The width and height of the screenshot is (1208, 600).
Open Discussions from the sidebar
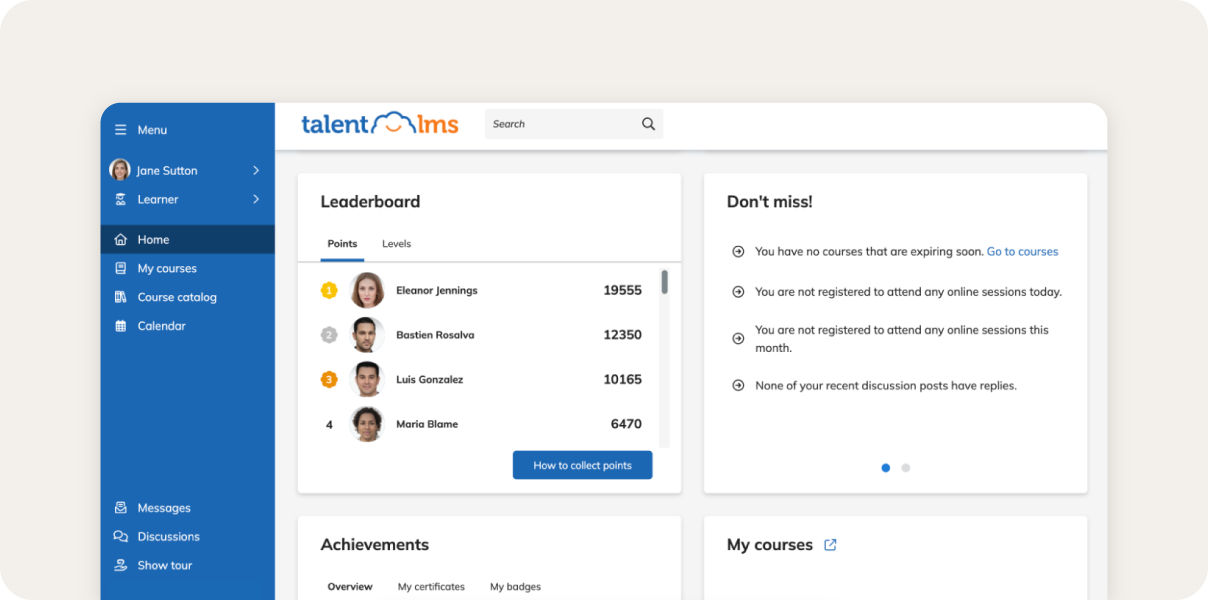click(x=120, y=536)
